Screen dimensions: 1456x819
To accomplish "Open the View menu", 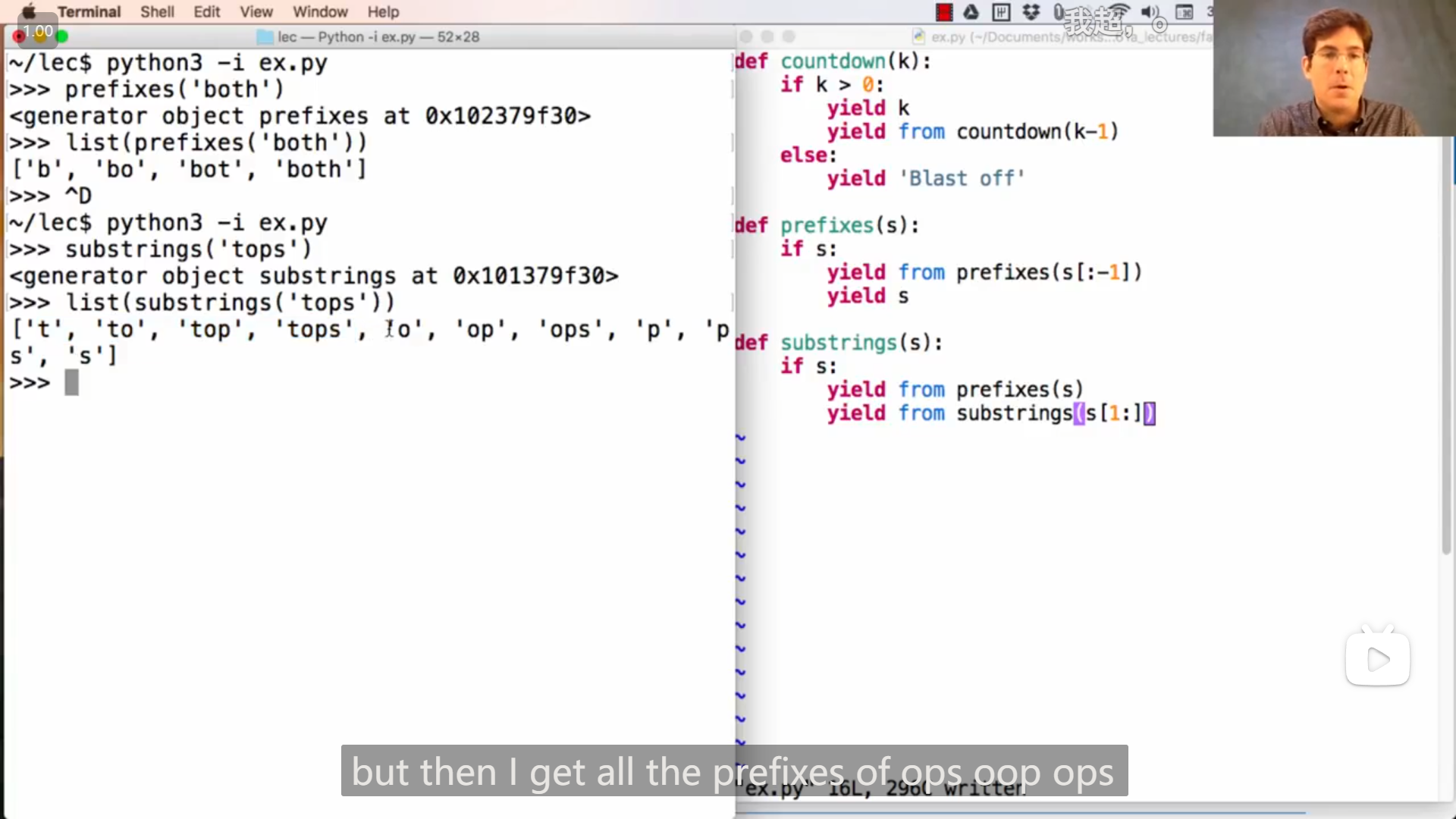I will pyautogui.click(x=256, y=12).
